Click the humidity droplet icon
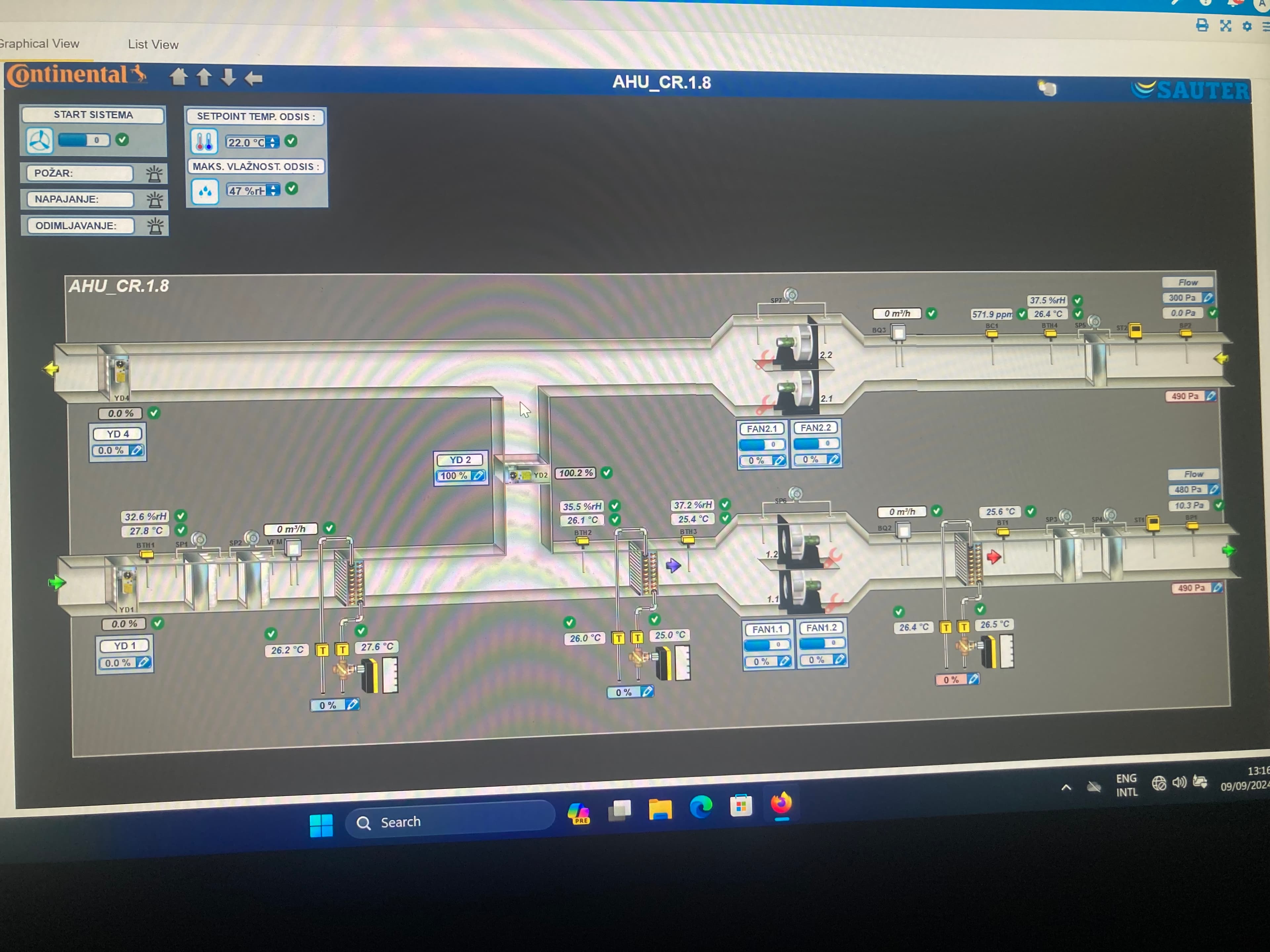1270x952 pixels. [x=205, y=191]
